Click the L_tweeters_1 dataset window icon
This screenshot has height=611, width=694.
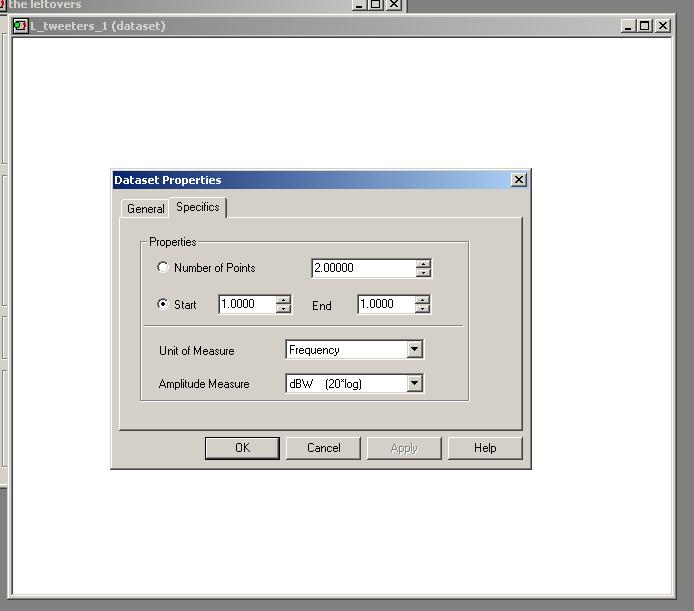click(20, 26)
